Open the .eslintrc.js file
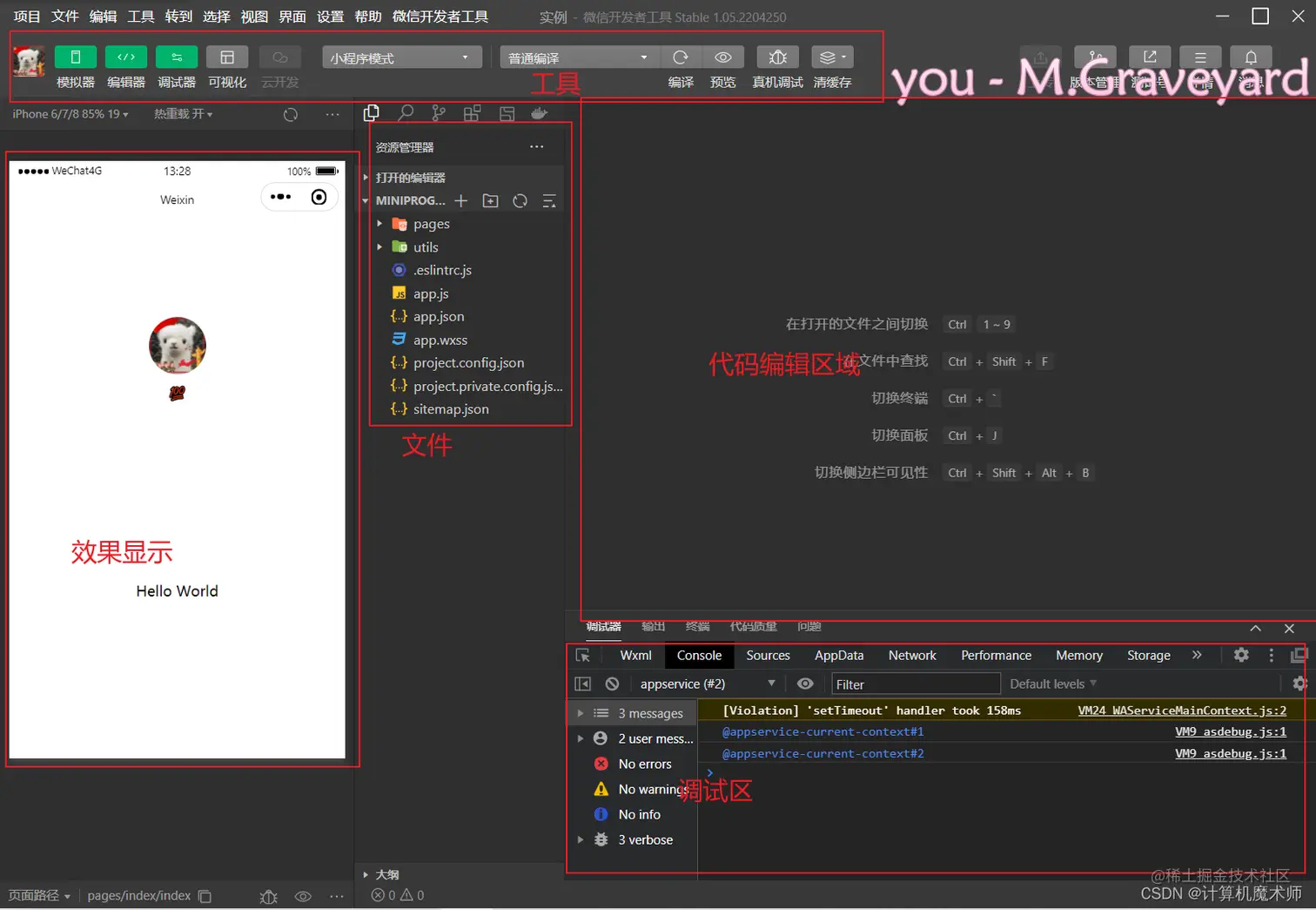The height and width of the screenshot is (910, 1316). point(433,271)
